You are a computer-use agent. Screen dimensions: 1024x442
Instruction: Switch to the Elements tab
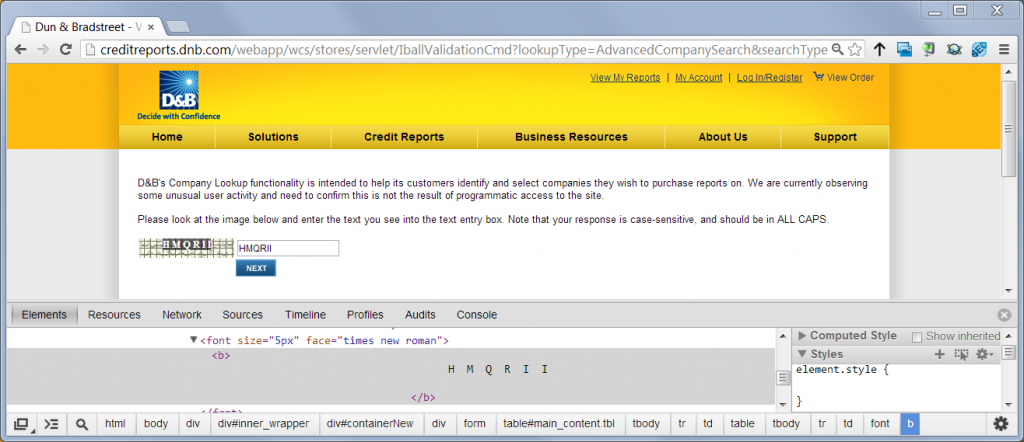(x=44, y=315)
